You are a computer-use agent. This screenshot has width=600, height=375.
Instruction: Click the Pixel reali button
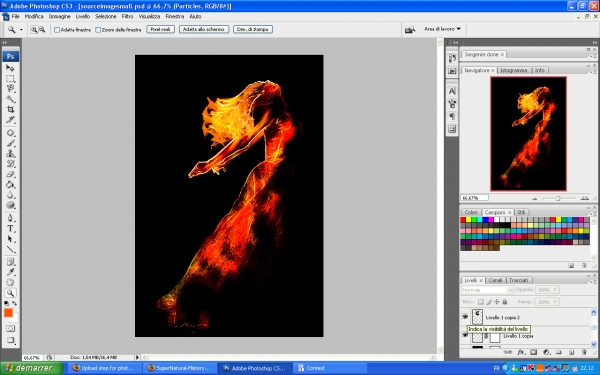(x=160, y=29)
